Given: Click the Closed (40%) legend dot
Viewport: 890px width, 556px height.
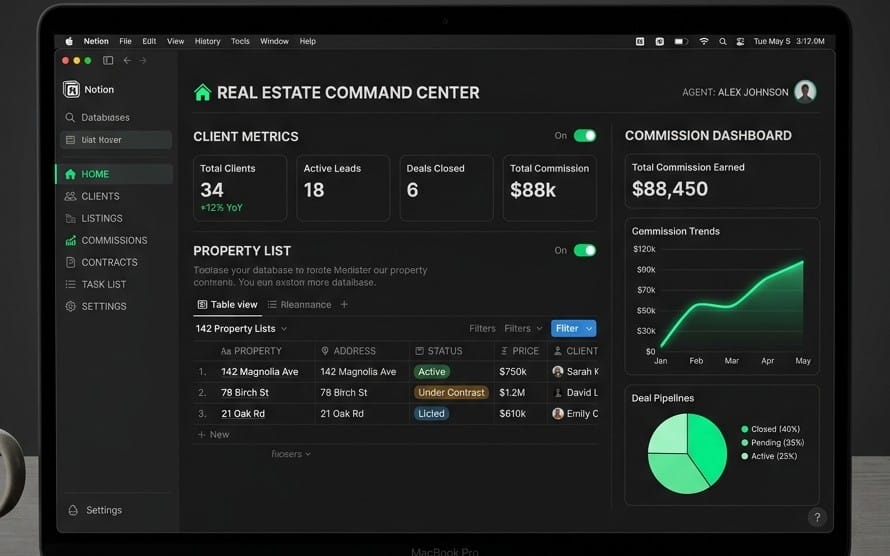Looking at the screenshot, I should [x=744, y=429].
